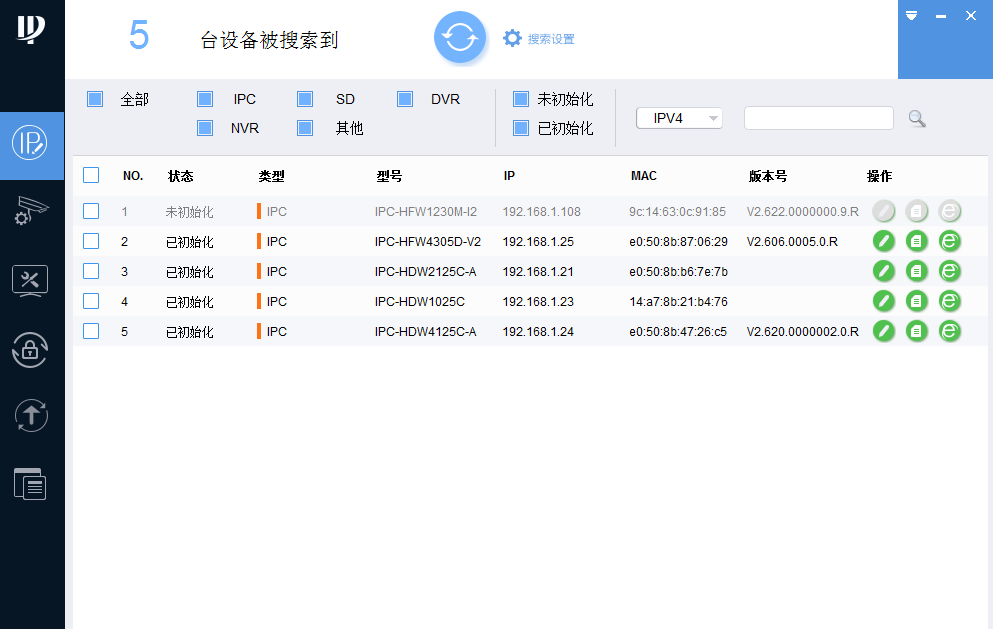993x629 pixels.
Task: Open the device upgrade tool
Action: click(30, 416)
